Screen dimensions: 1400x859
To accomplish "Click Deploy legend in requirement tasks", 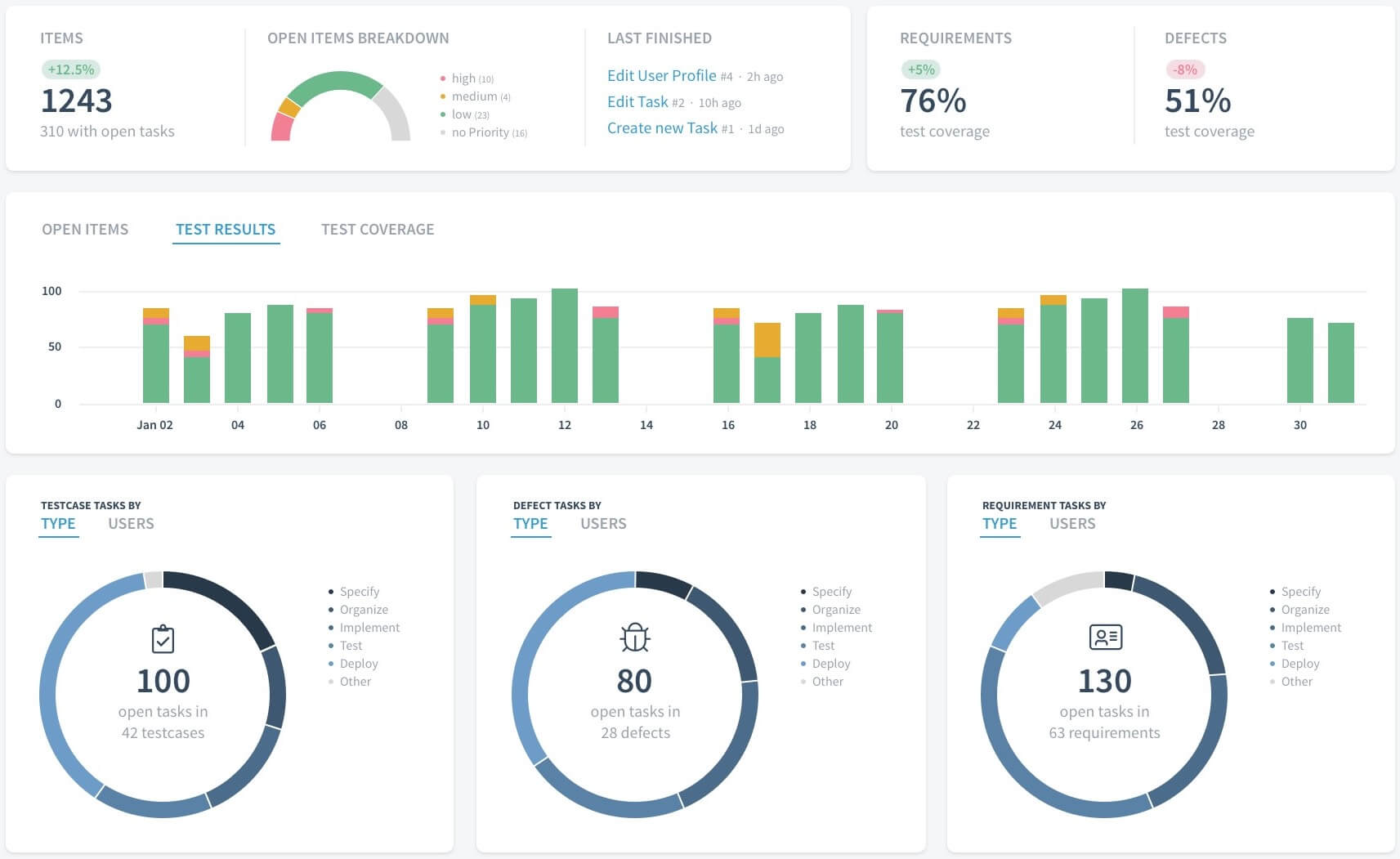I will point(1295,664).
